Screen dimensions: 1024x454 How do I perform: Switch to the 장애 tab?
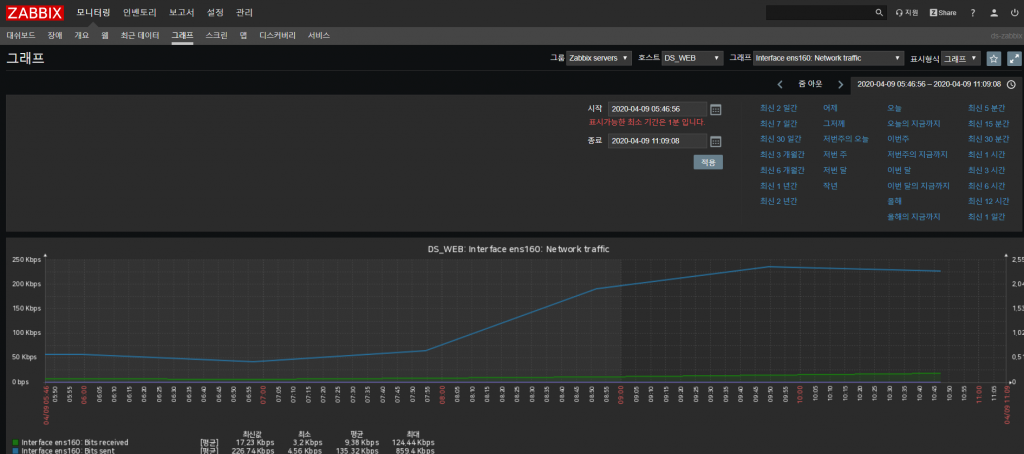coord(55,35)
